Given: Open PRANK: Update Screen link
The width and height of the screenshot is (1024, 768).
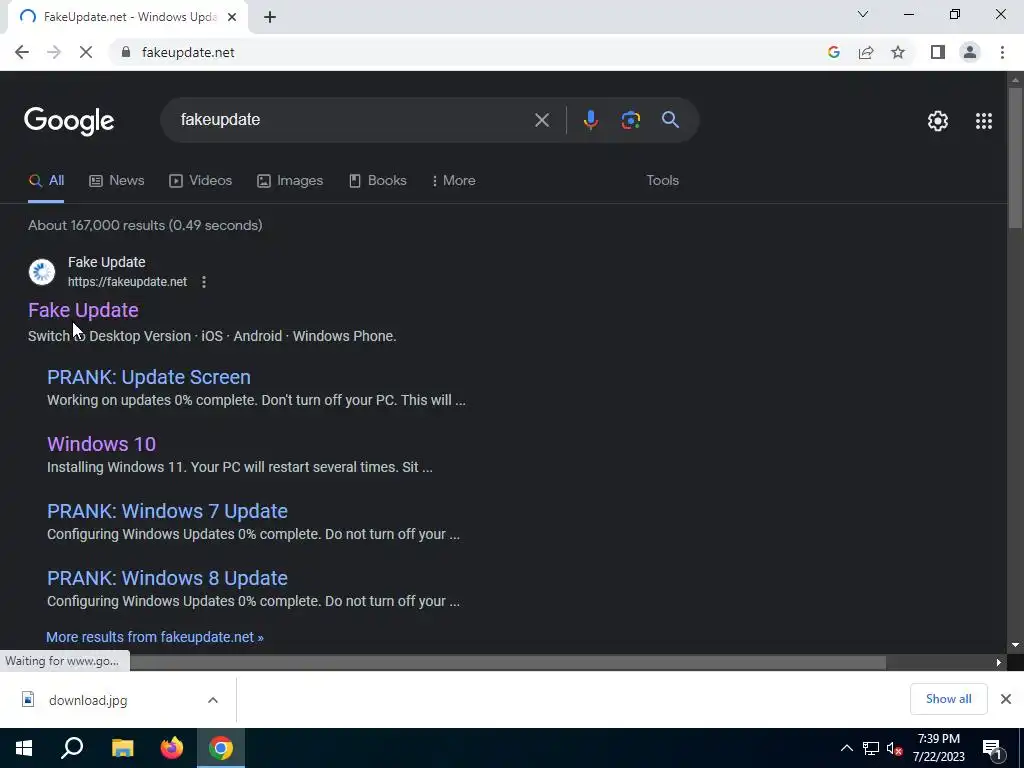Looking at the screenshot, I should (149, 377).
